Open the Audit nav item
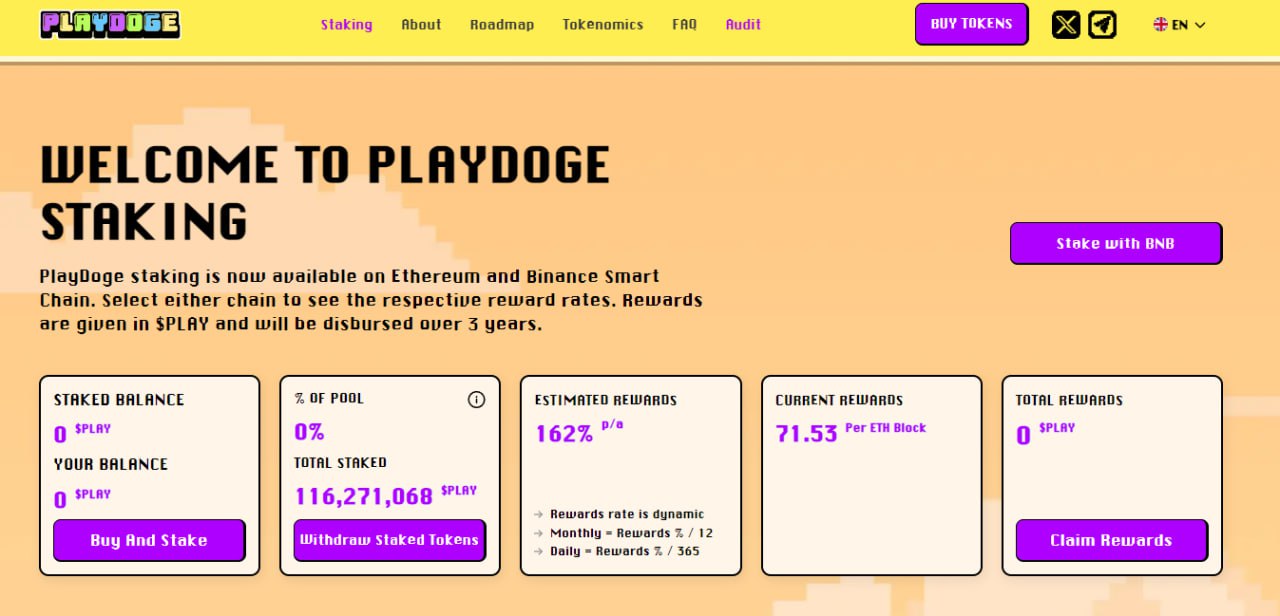The height and width of the screenshot is (616, 1280). coord(743,24)
